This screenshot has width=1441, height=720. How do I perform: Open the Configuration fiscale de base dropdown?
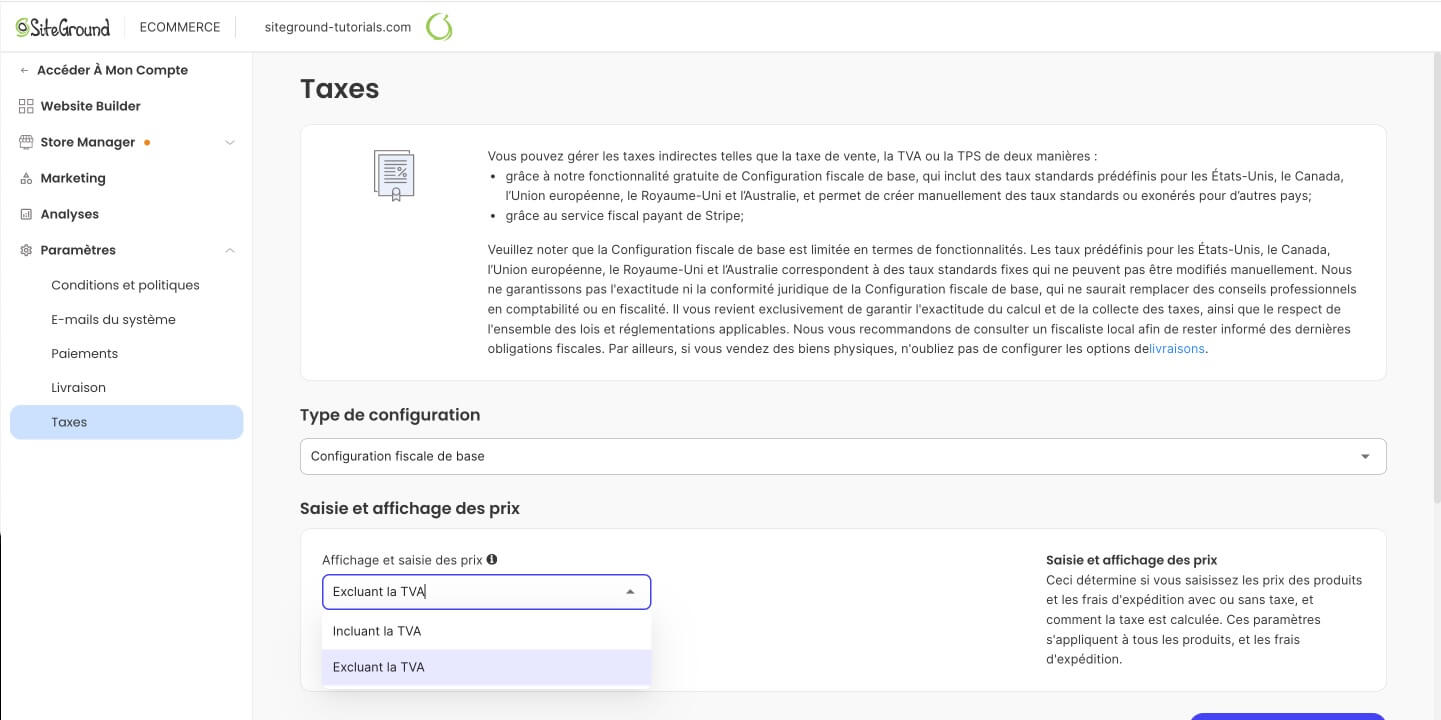pos(843,456)
